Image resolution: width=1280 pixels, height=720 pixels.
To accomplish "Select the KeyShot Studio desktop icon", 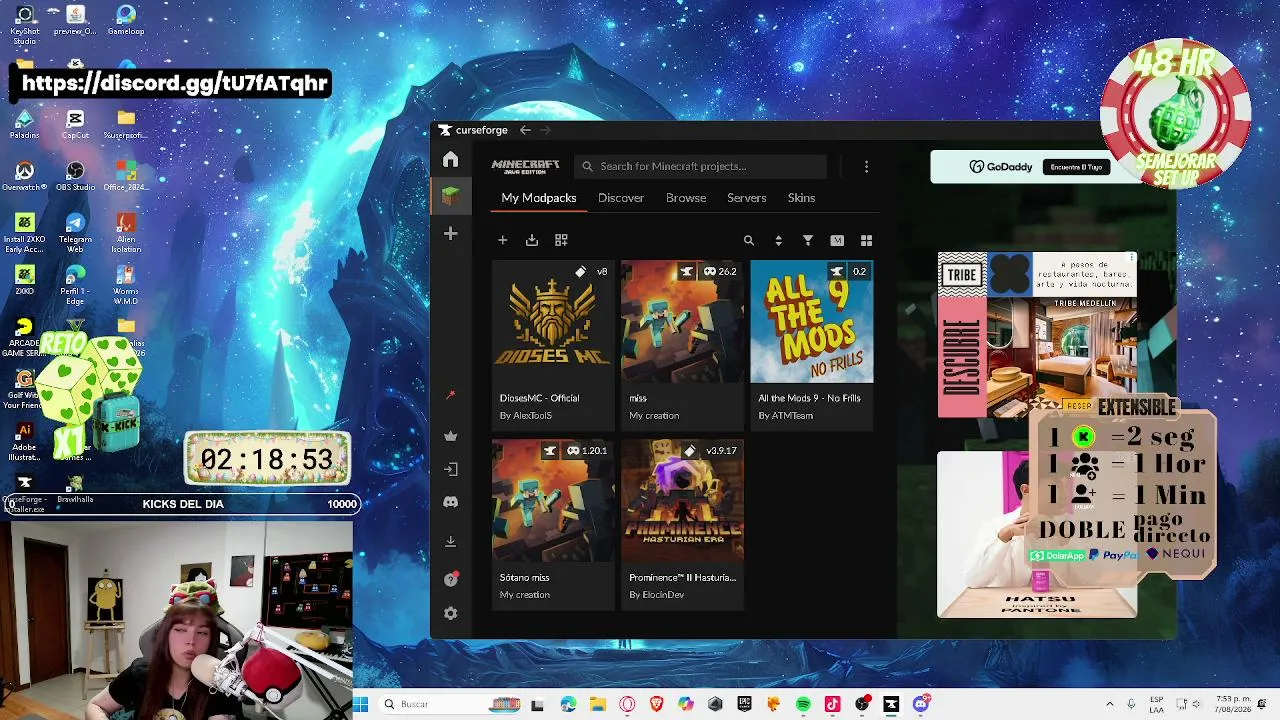I will coord(25,25).
